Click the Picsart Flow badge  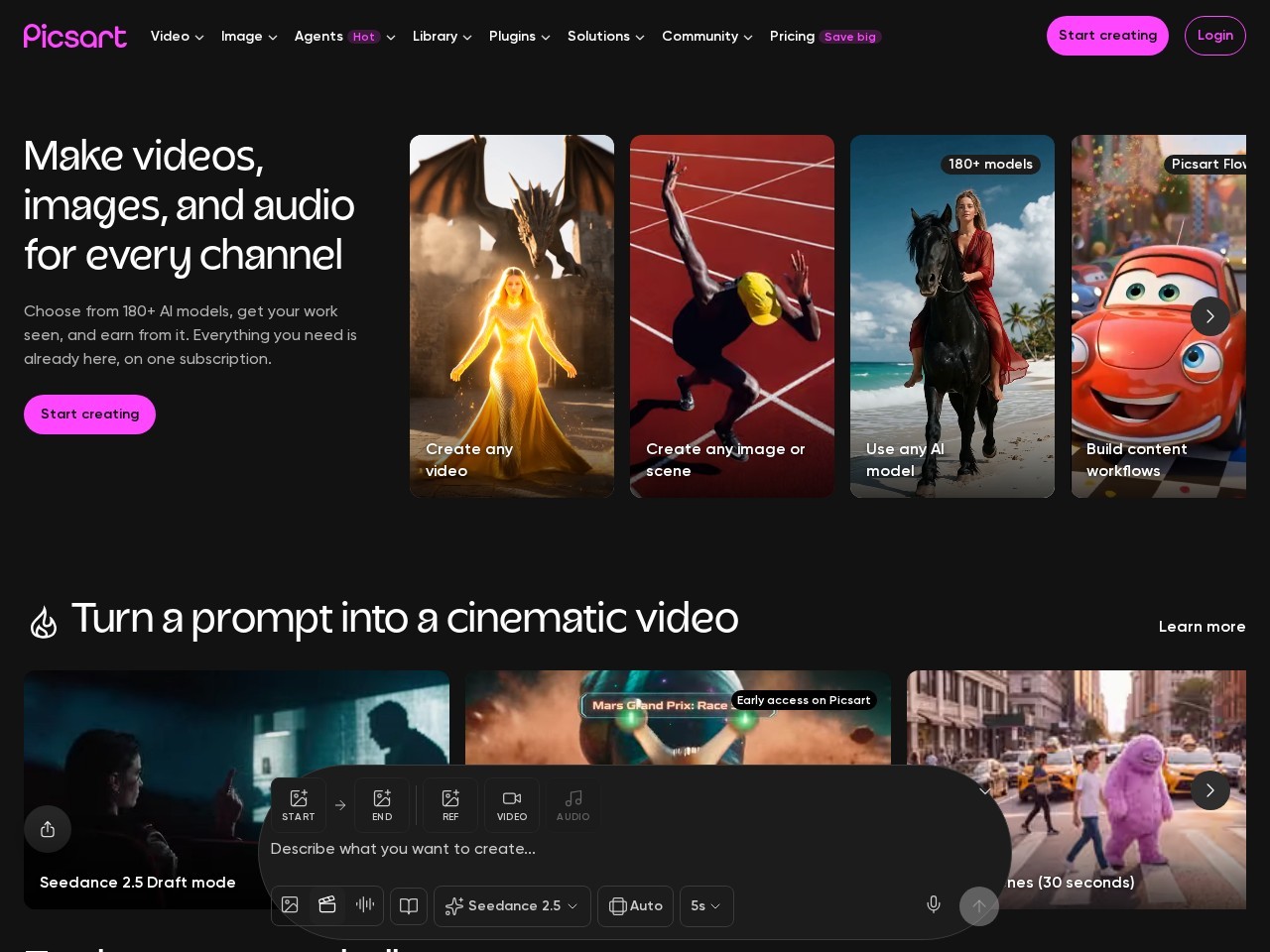point(1206,165)
